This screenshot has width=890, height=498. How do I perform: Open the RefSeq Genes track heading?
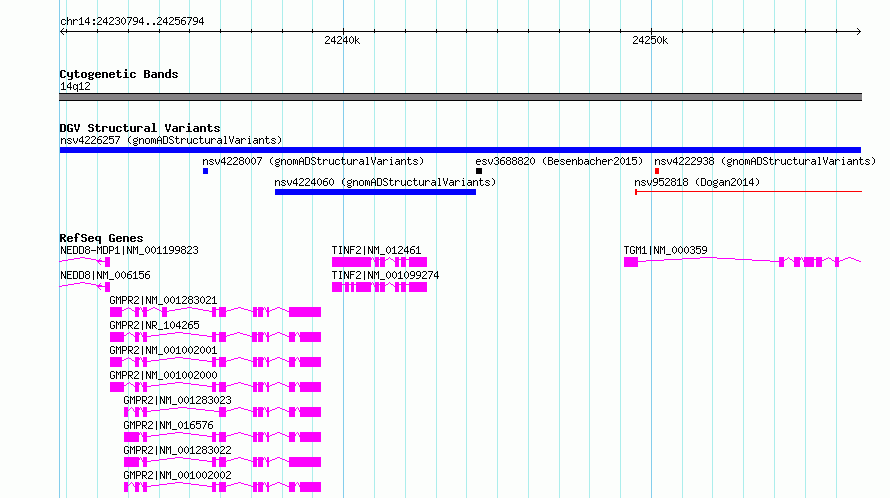pyautogui.click(x=101, y=238)
